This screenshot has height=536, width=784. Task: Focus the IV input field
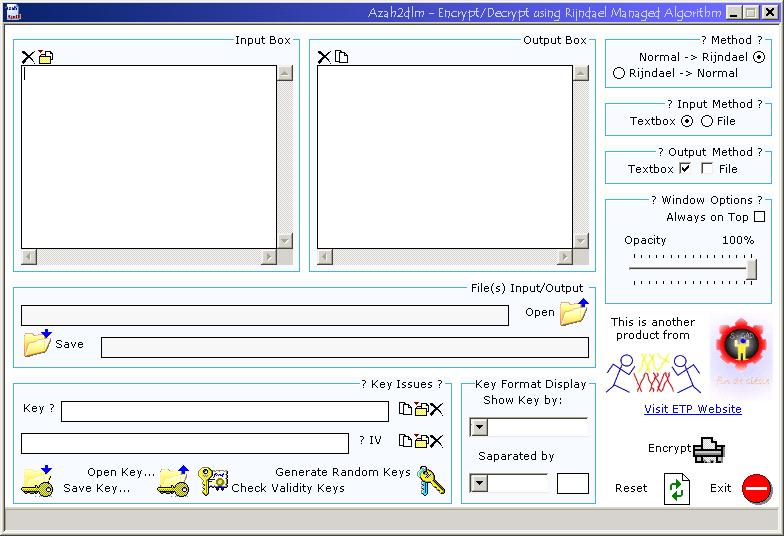coord(185,444)
